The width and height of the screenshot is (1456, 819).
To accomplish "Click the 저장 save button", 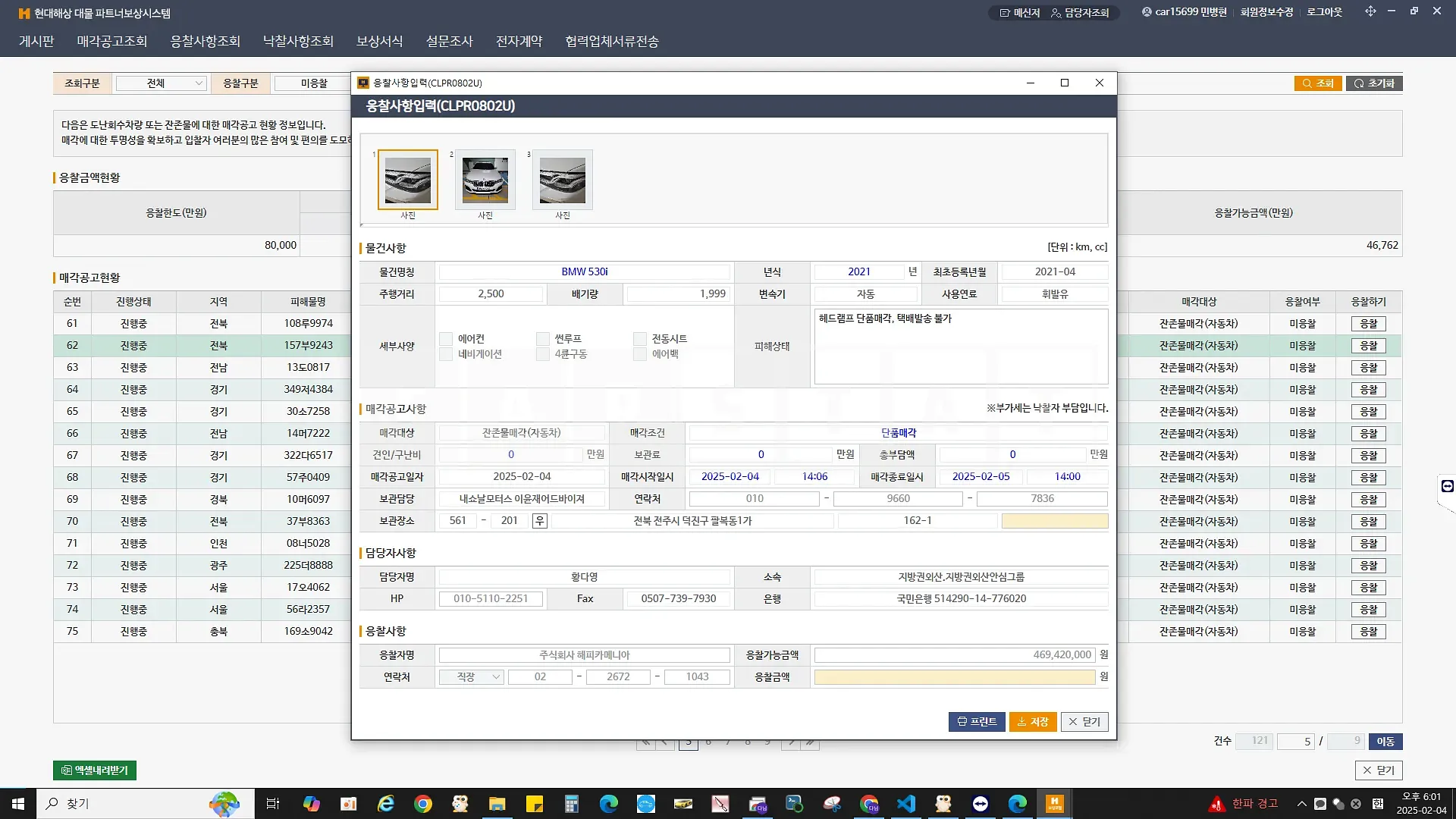I will [1033, 722].
